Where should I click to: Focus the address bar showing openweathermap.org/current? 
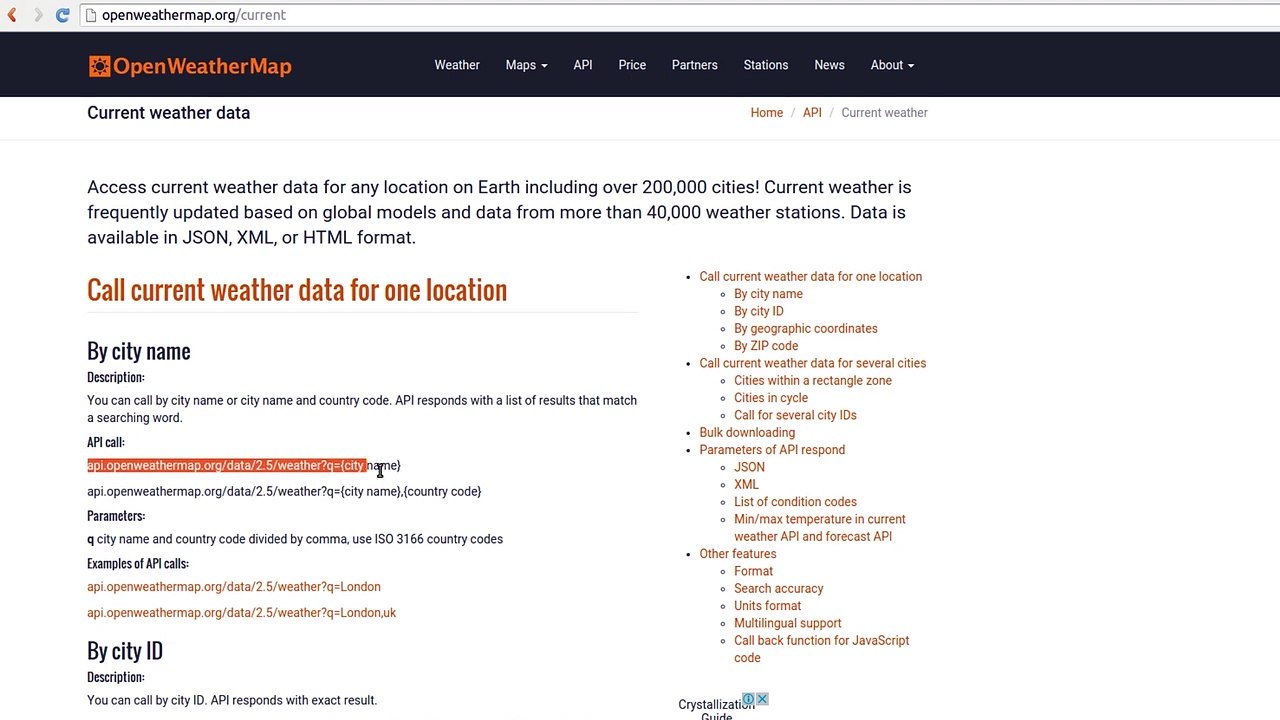click(680, 15)
